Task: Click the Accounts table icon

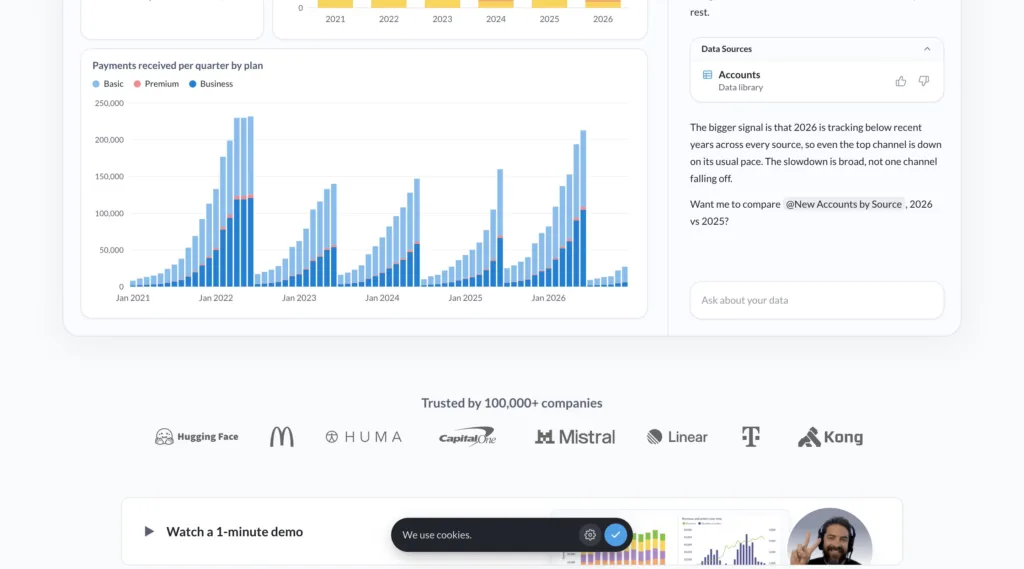Action: (x=707, y=74)
